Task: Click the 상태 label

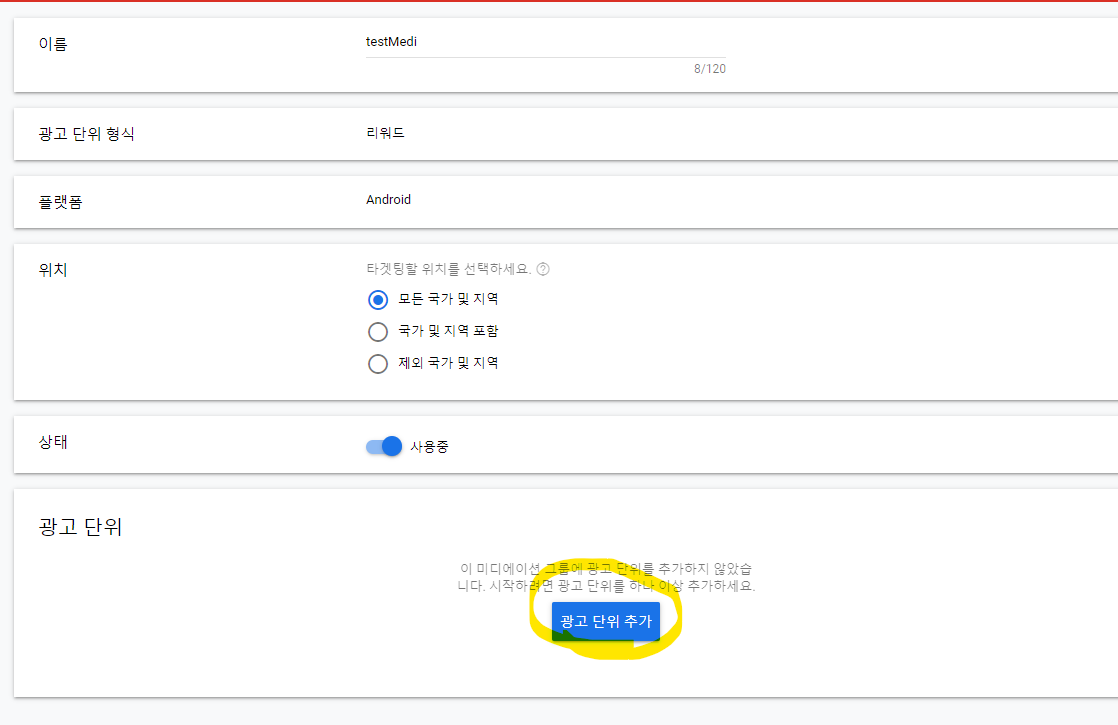Action: click(x=53, y=442)
